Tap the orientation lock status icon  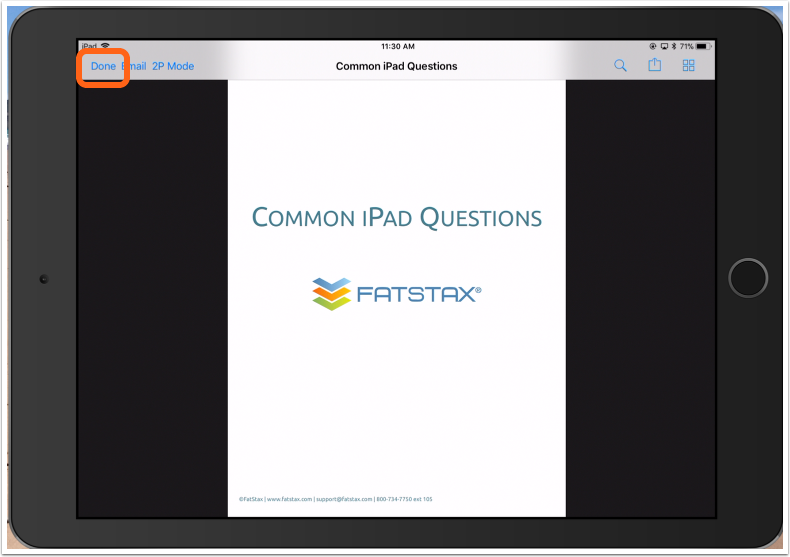[653, 46]
